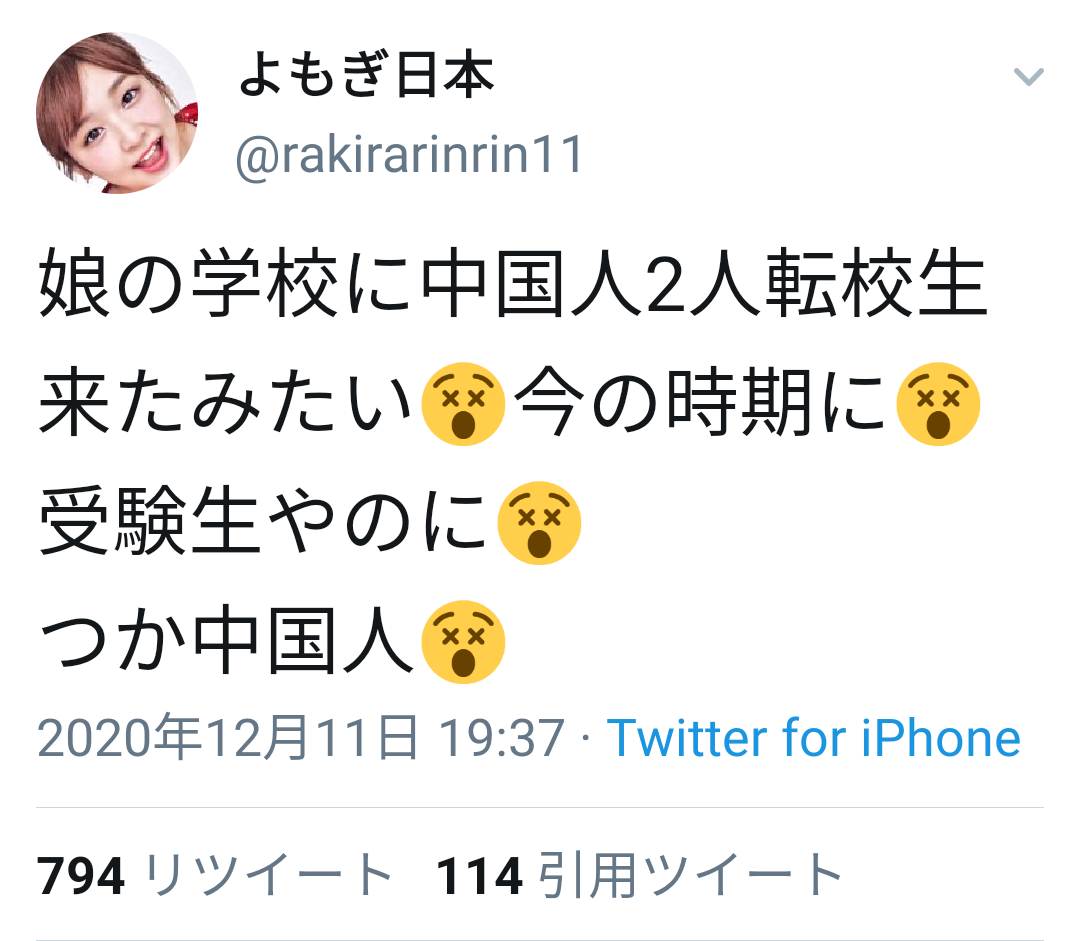Click the dizzy emoji after 今の時期に
Image resolution: width=1080 pixels, height=941 pixels.
coord(938,404)
